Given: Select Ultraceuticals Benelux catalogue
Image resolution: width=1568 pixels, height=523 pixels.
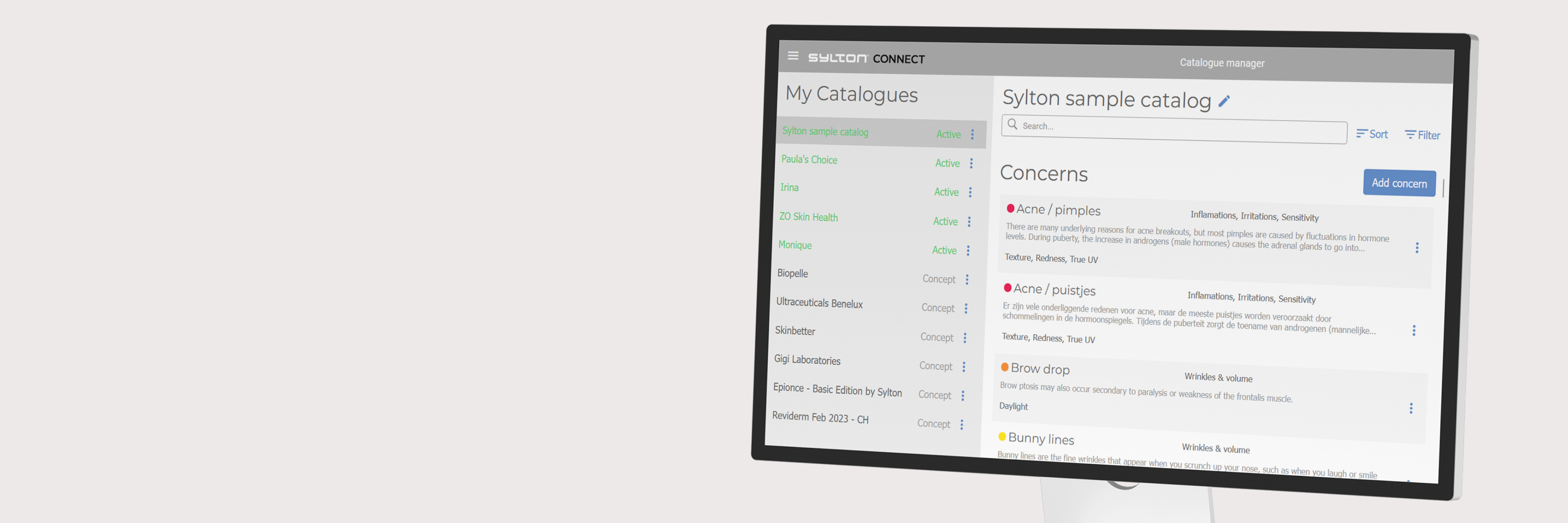Looking at the screenshot, I should (x=819, y=303).
